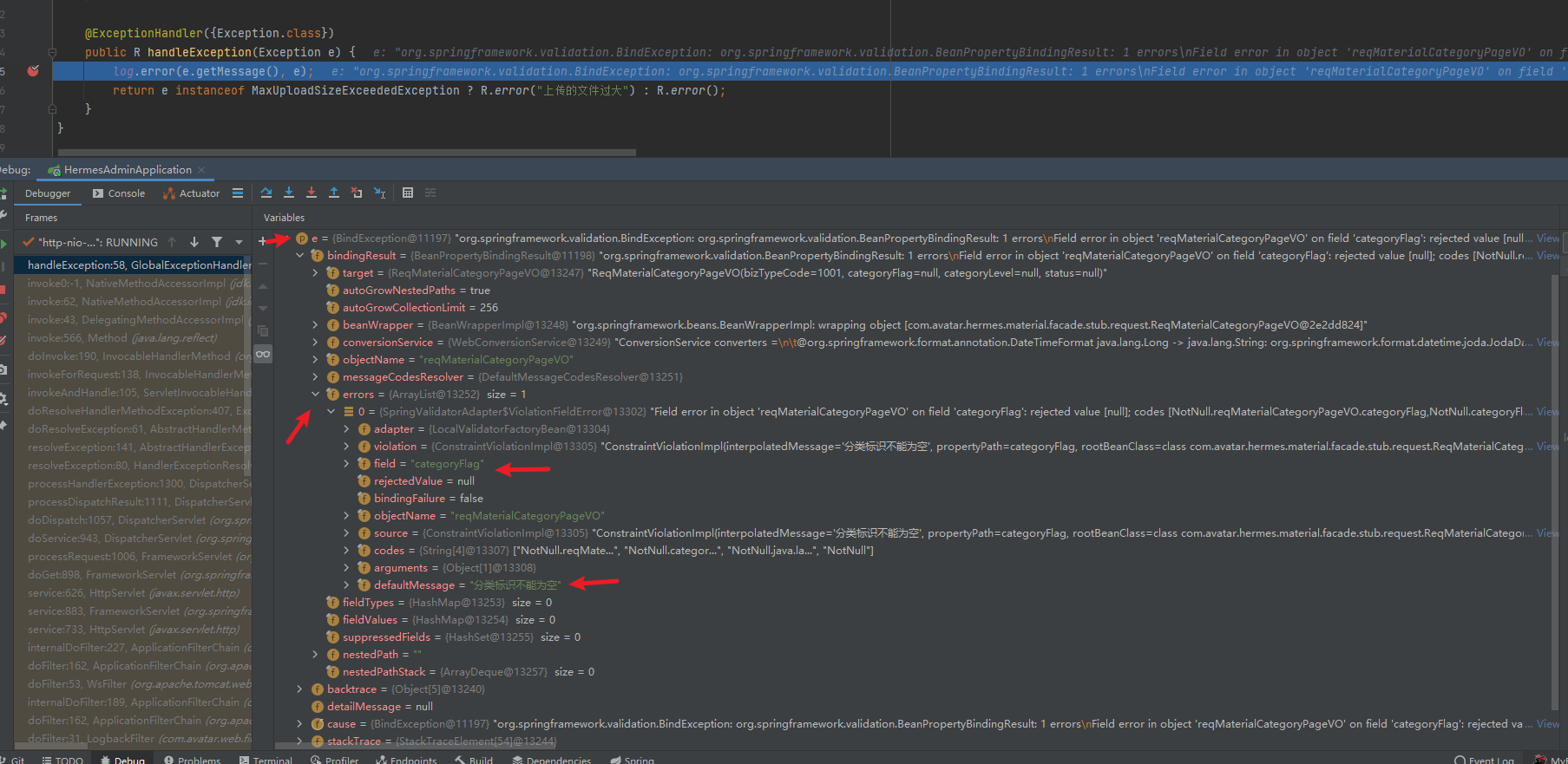Viewport: 1568px width, 764px height.
Task: Click the 'e' parameter variable icon
Action: pos(302,238)
